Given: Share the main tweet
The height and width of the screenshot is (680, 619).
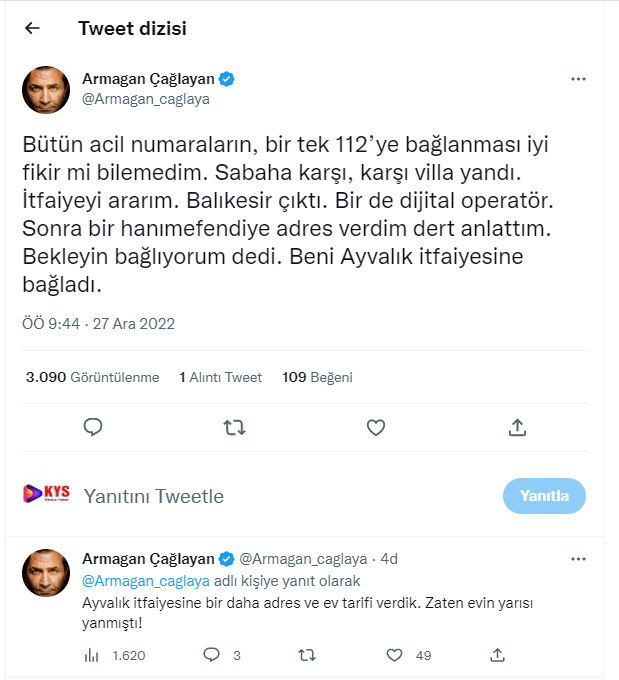Looking at the screenshot, I should (517, 428).
